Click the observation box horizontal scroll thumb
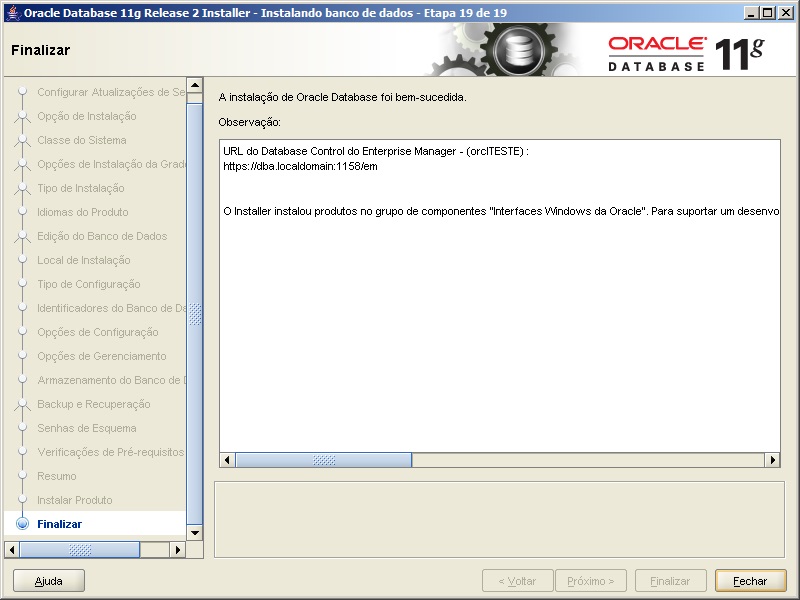This screenshot has width=800, height=600. [x=323, y=460]
